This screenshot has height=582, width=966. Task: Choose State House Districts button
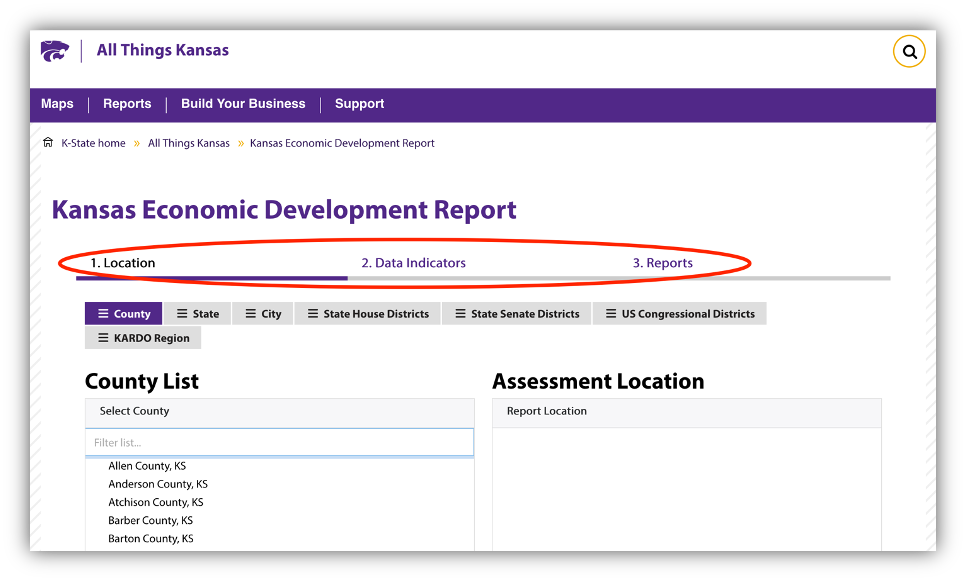[x=368, y=313]
